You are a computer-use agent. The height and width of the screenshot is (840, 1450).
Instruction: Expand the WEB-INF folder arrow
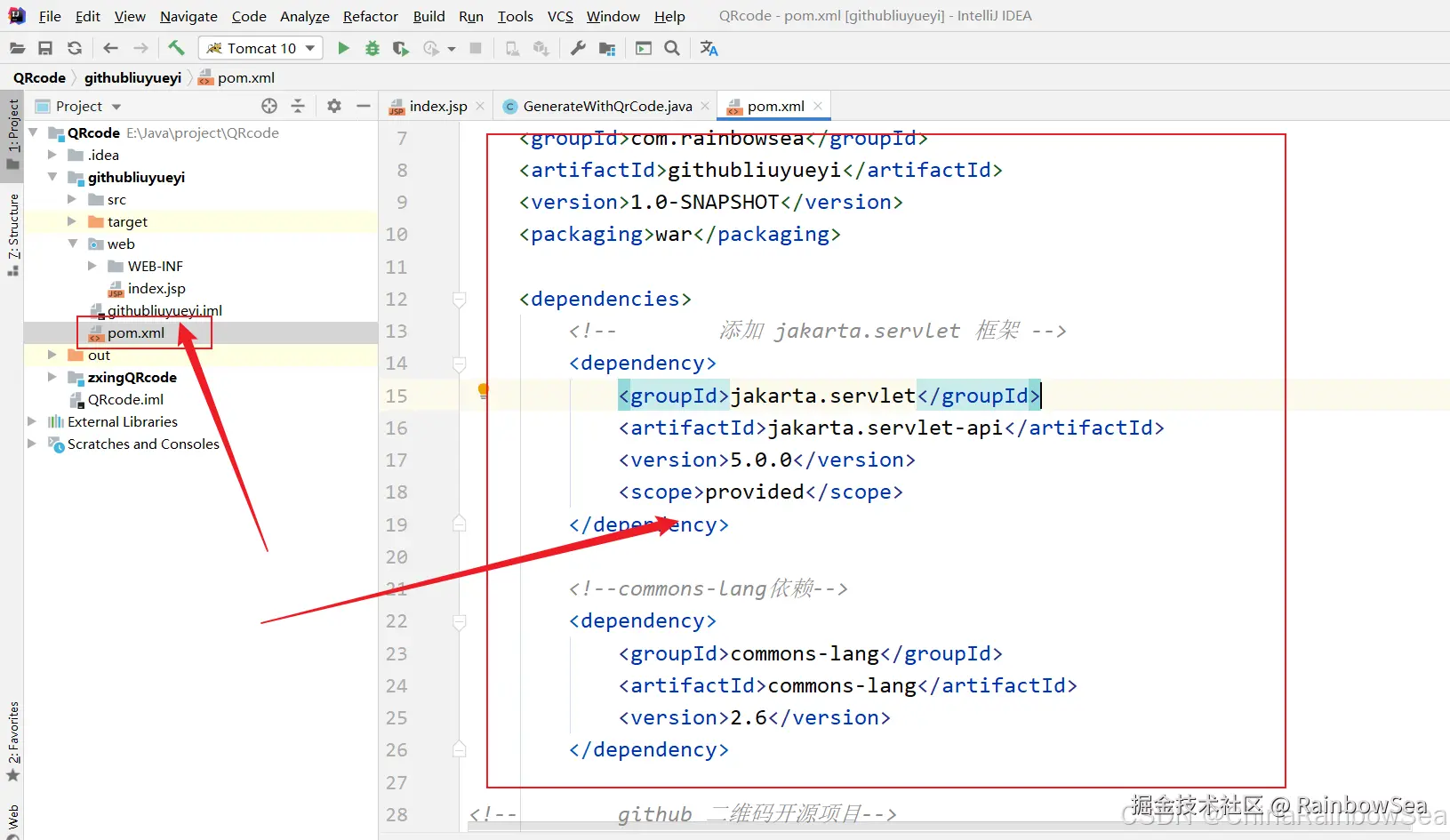point(92,266)
